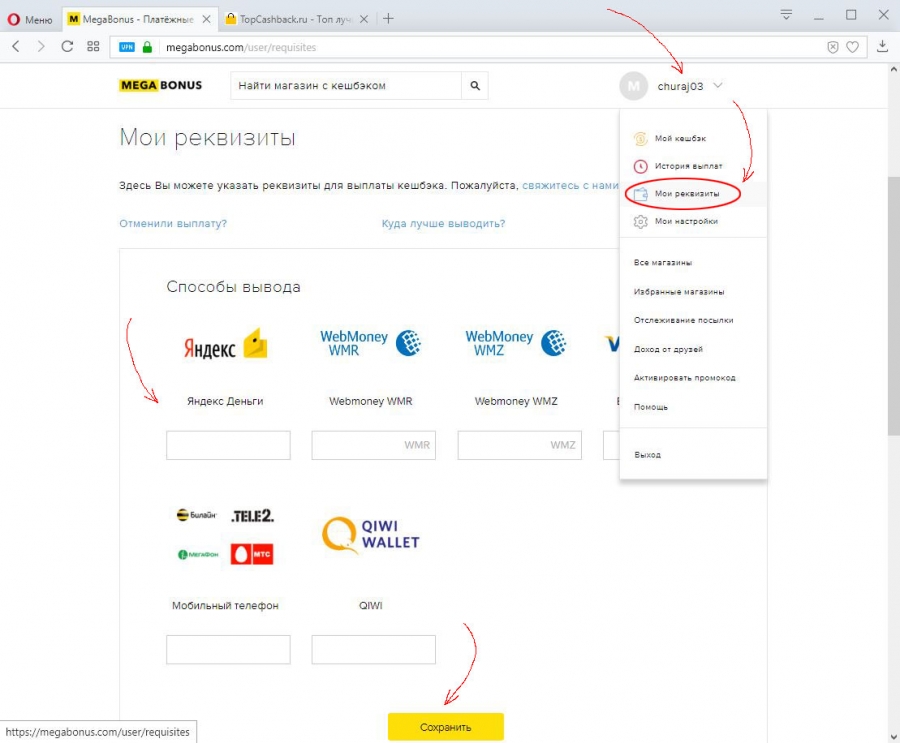The height and width of the screenshot is (743, 900).
Task: Click the 'Мои реквизиты' page heading
Action: (207, 138)
